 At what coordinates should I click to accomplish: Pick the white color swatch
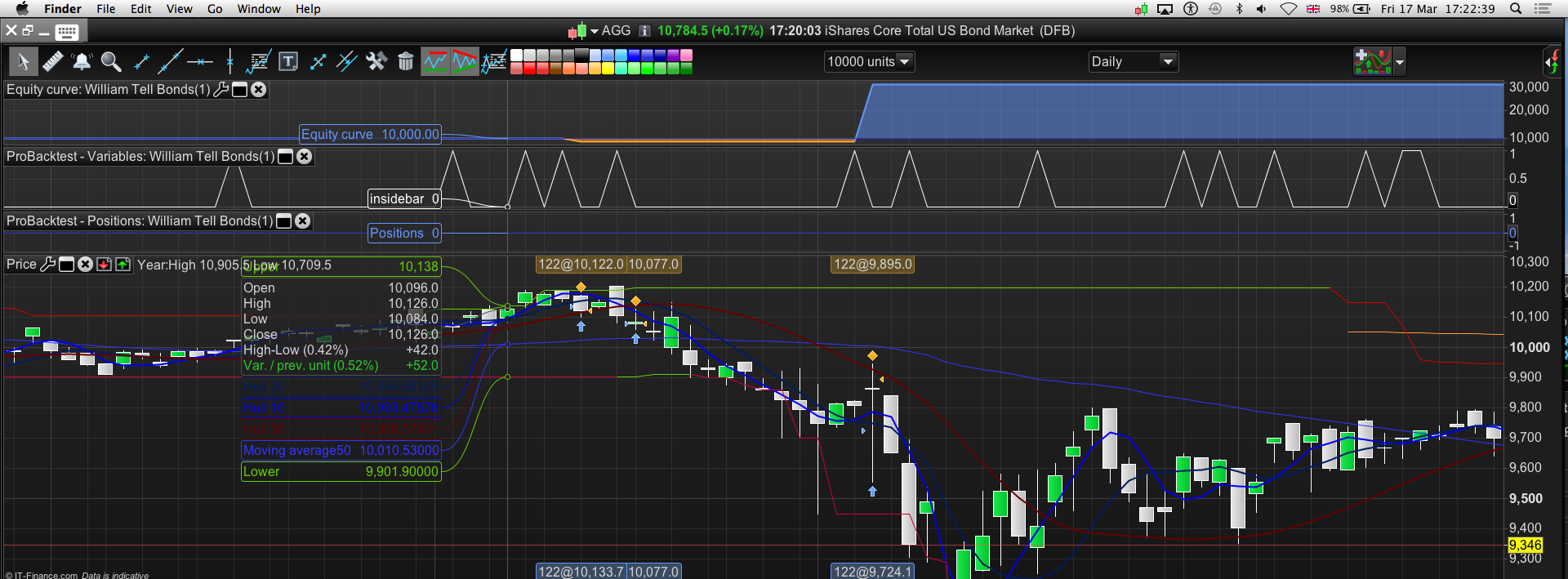click(516, 55)
